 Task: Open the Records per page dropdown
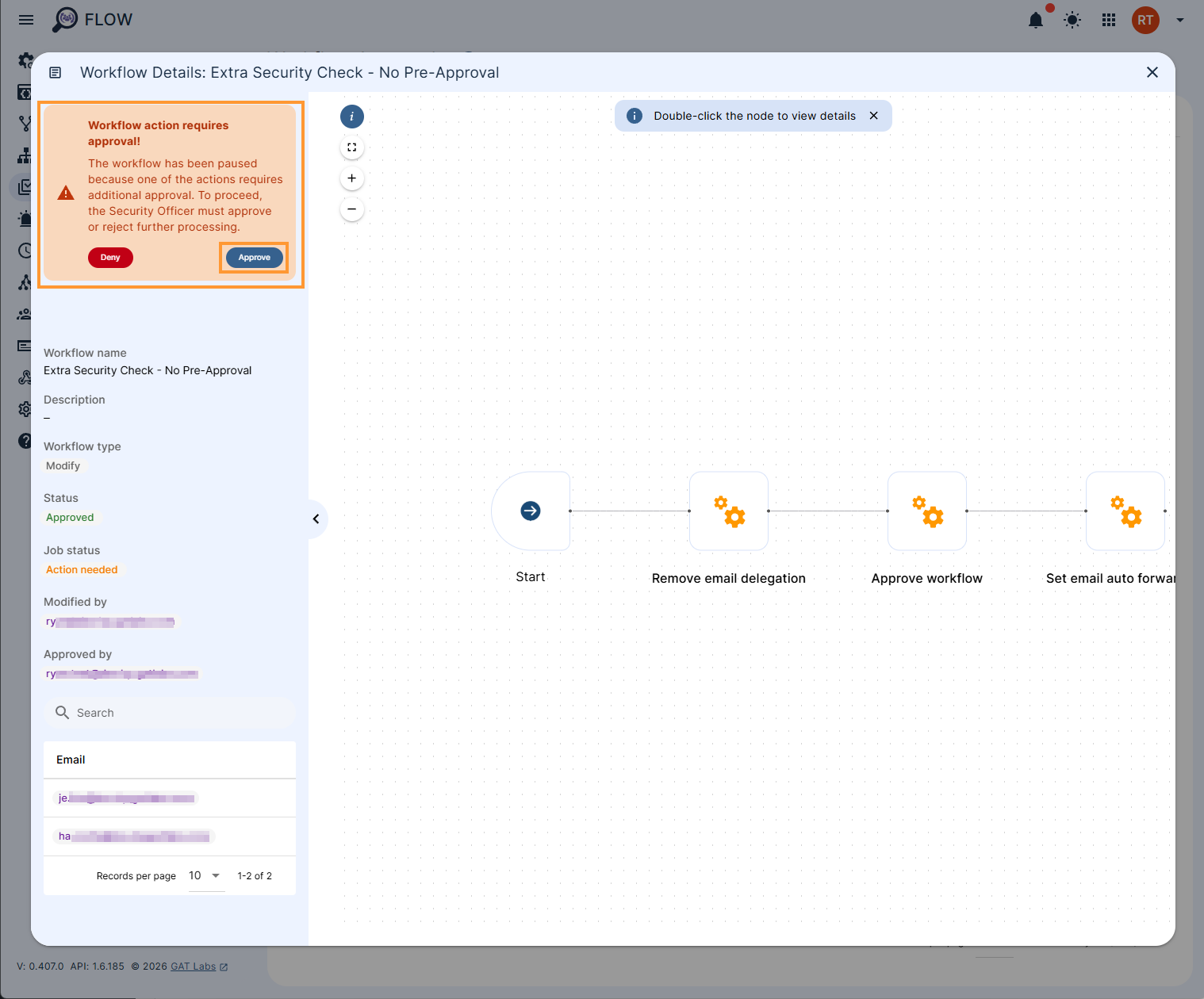point(204,875)
